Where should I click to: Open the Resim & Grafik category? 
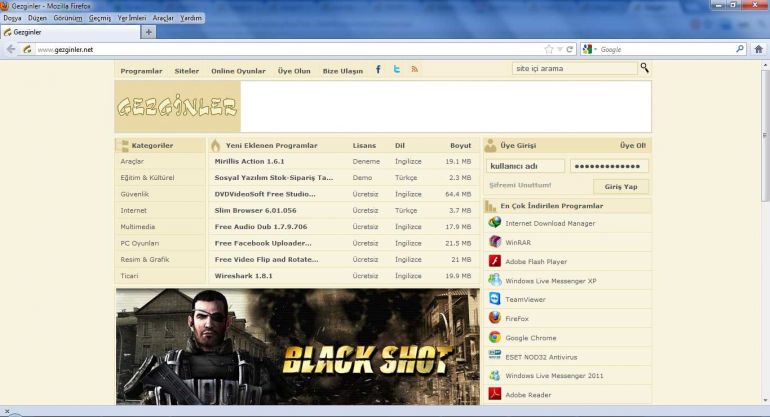145,259
